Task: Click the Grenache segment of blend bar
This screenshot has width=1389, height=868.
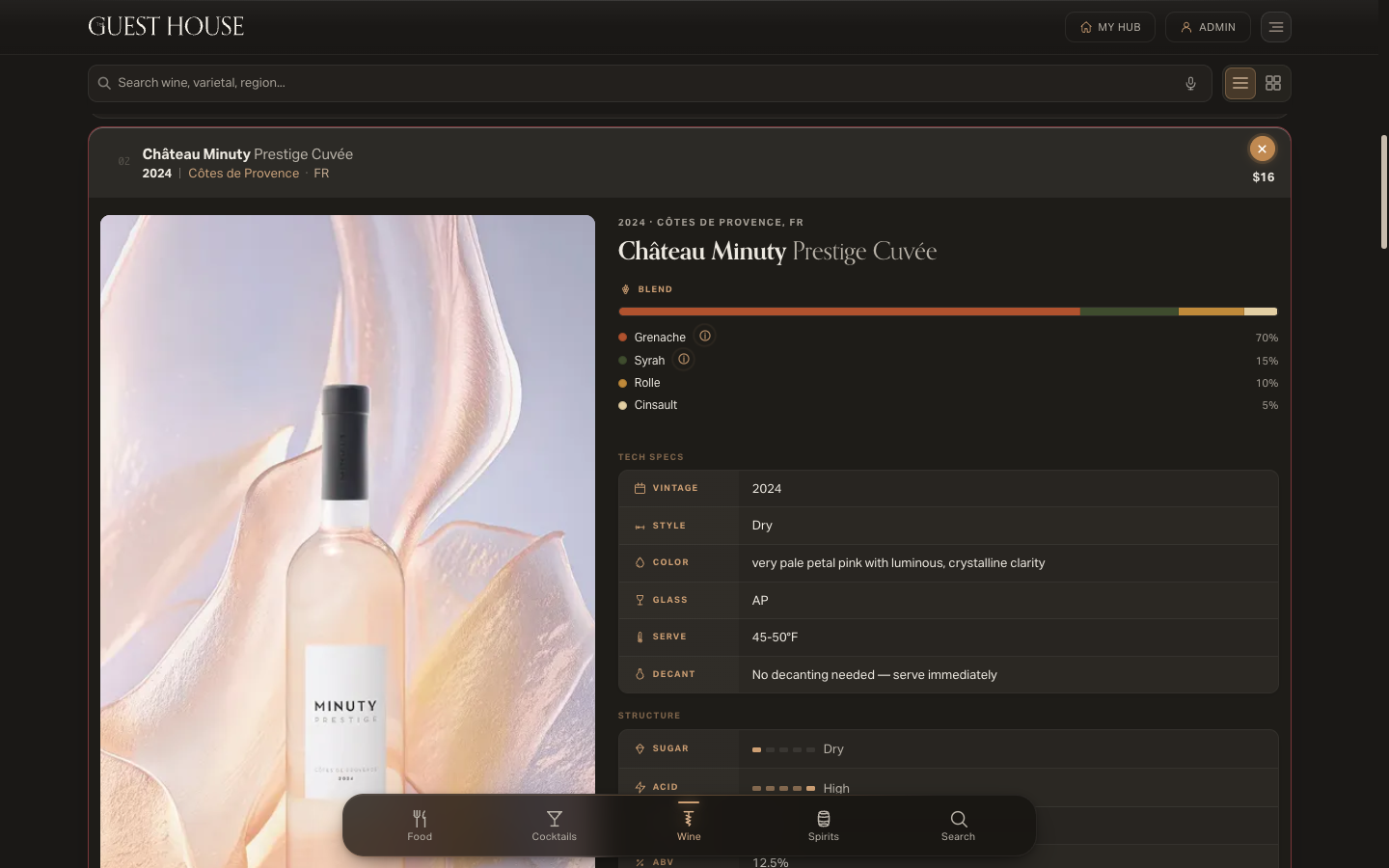Action: pyautogui.click(x=849, y=312)
